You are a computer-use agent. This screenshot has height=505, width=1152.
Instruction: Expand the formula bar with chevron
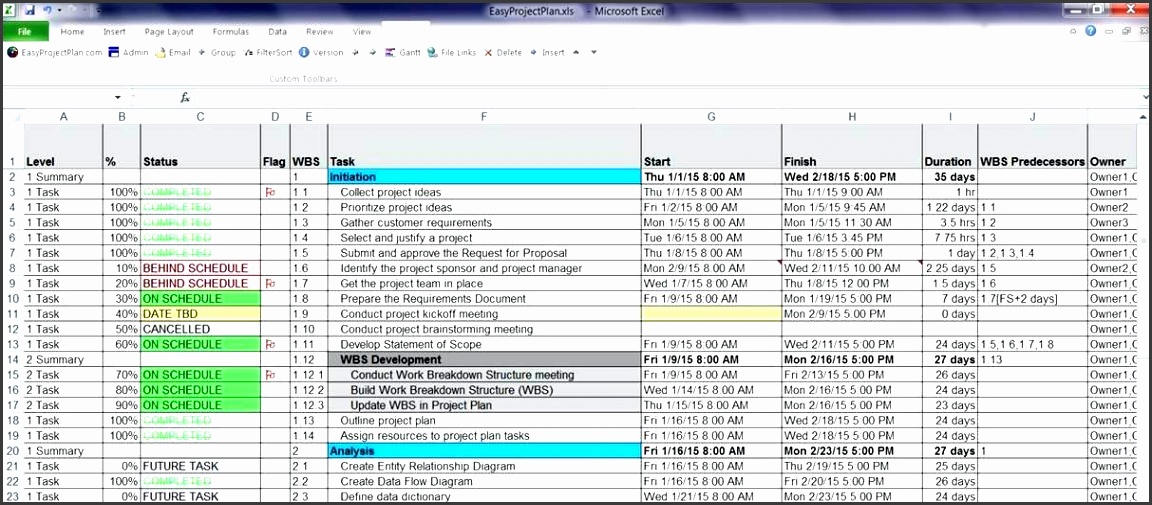[x=1145, y=97]
